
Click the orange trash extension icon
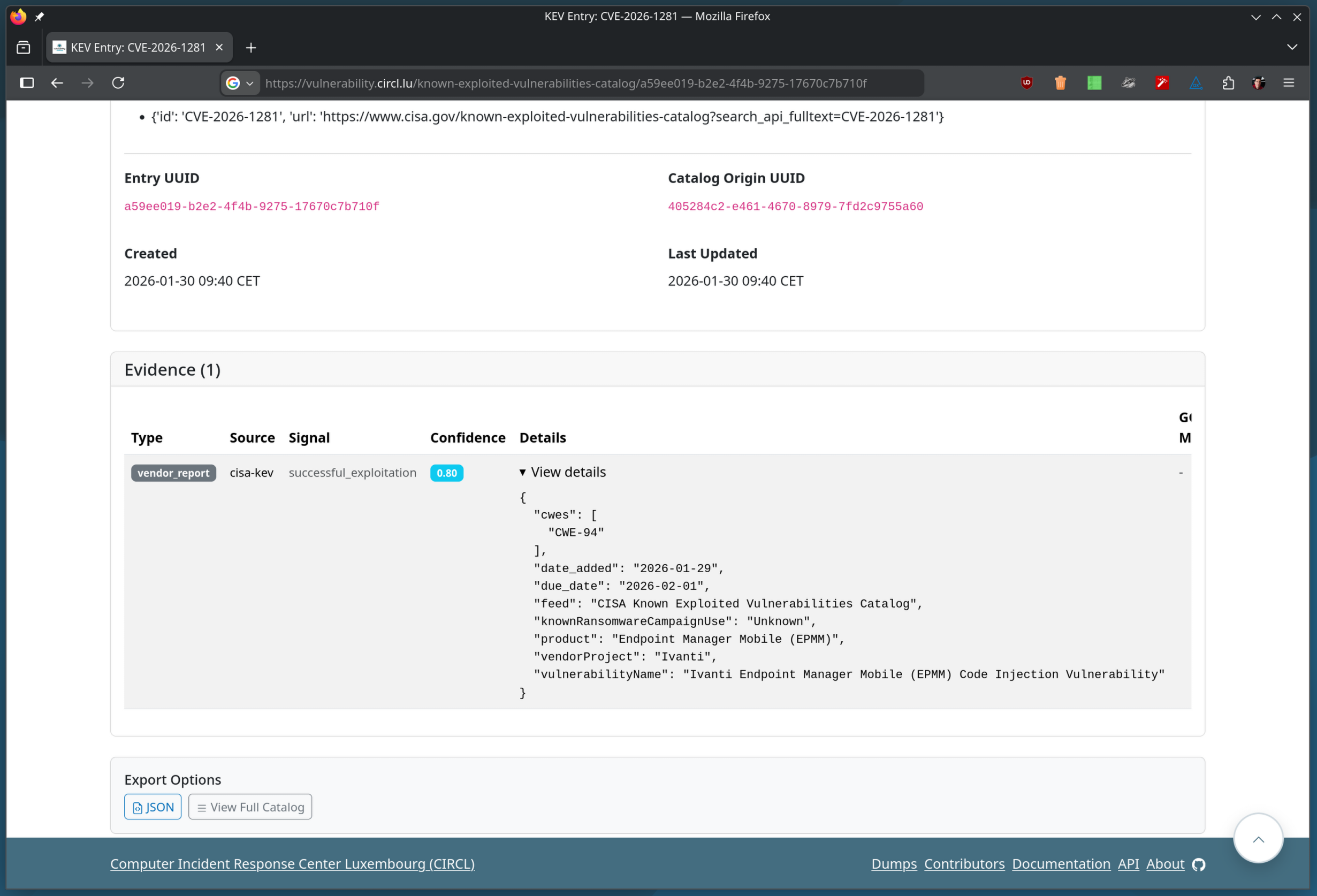coord(1060,83)
